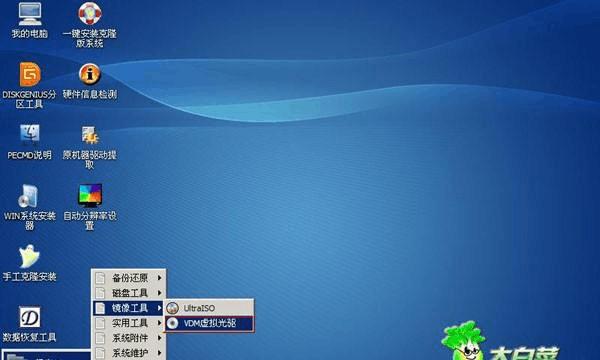Click the 我的电脑 icon caption
600x360 pixels.
(30, 34)
